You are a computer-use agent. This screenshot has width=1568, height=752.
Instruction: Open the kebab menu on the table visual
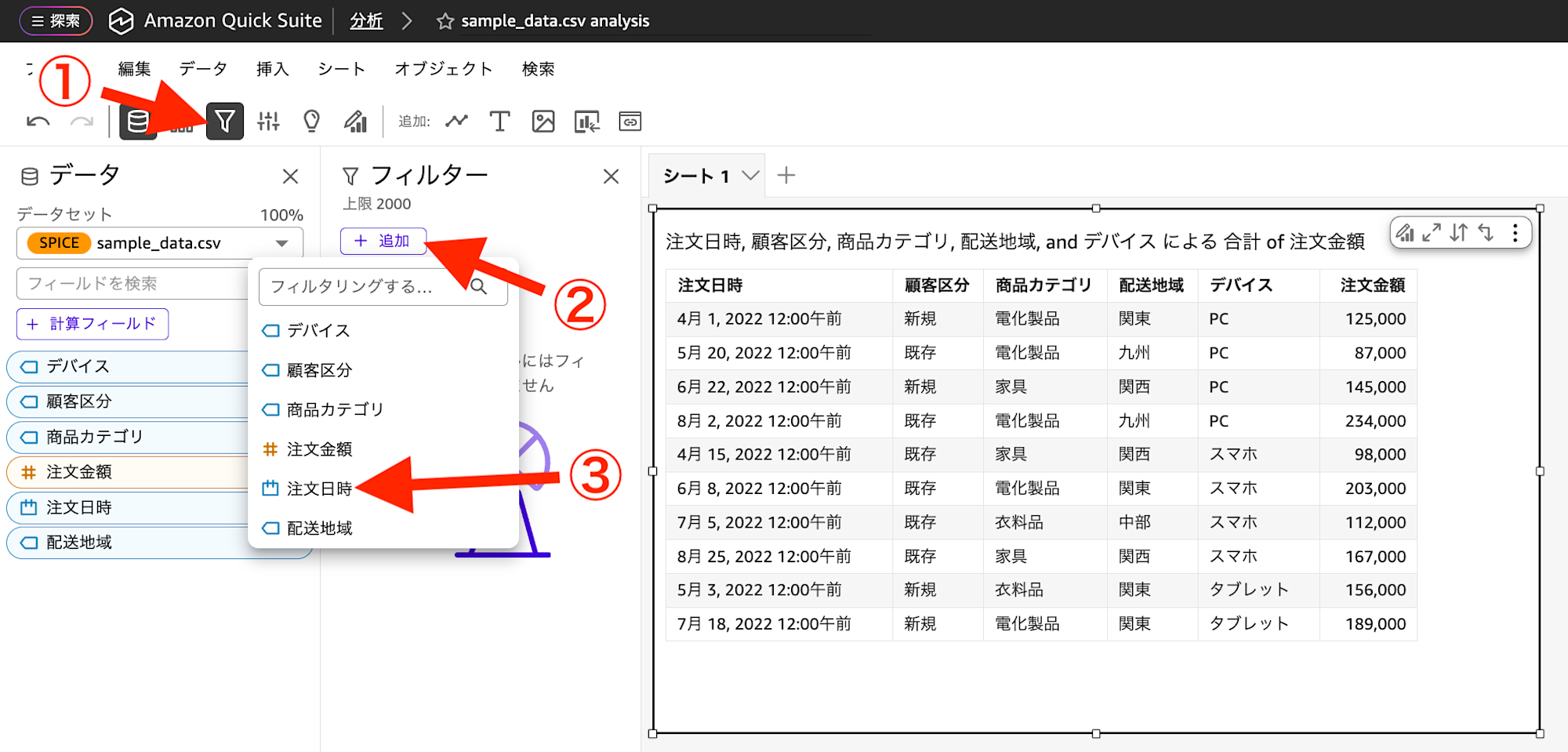1515,232
